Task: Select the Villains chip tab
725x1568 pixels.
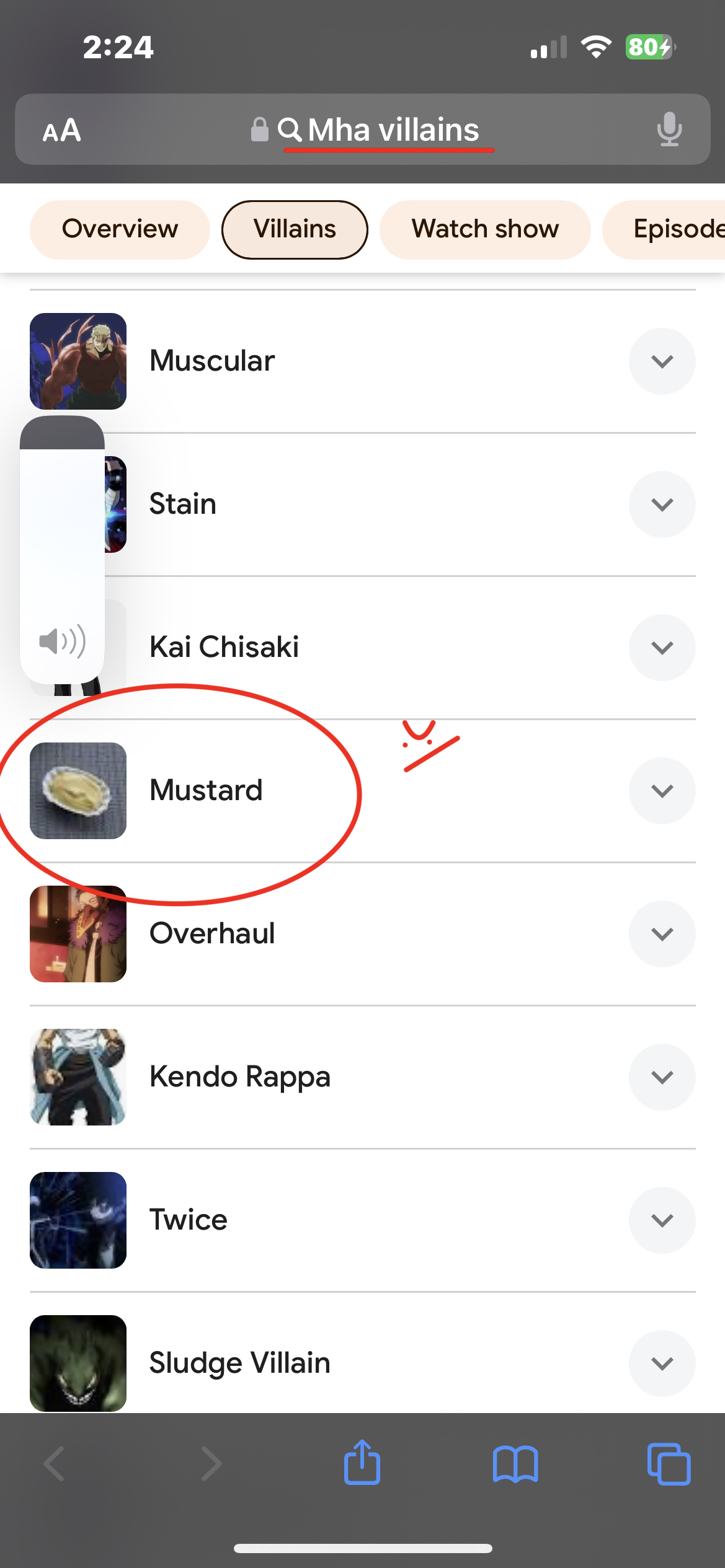Action: [295, 229]
